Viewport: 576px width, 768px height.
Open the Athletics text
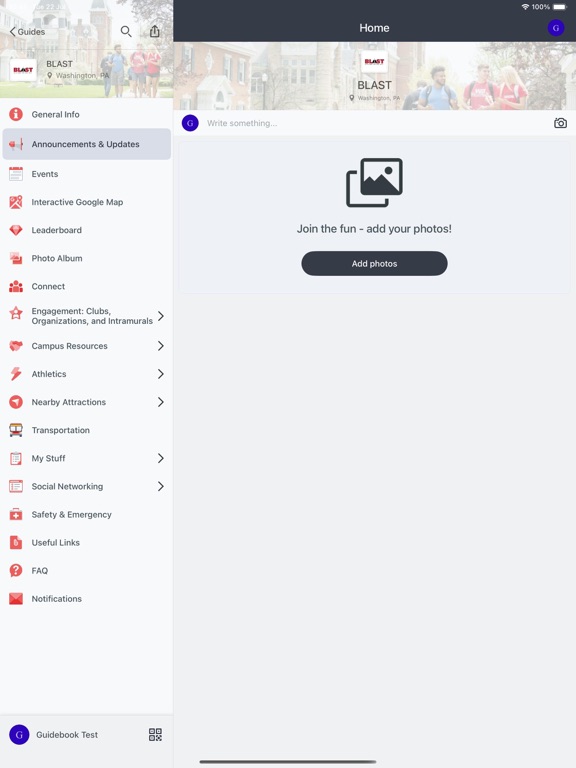pyautogui.click(x=49, y=374)
